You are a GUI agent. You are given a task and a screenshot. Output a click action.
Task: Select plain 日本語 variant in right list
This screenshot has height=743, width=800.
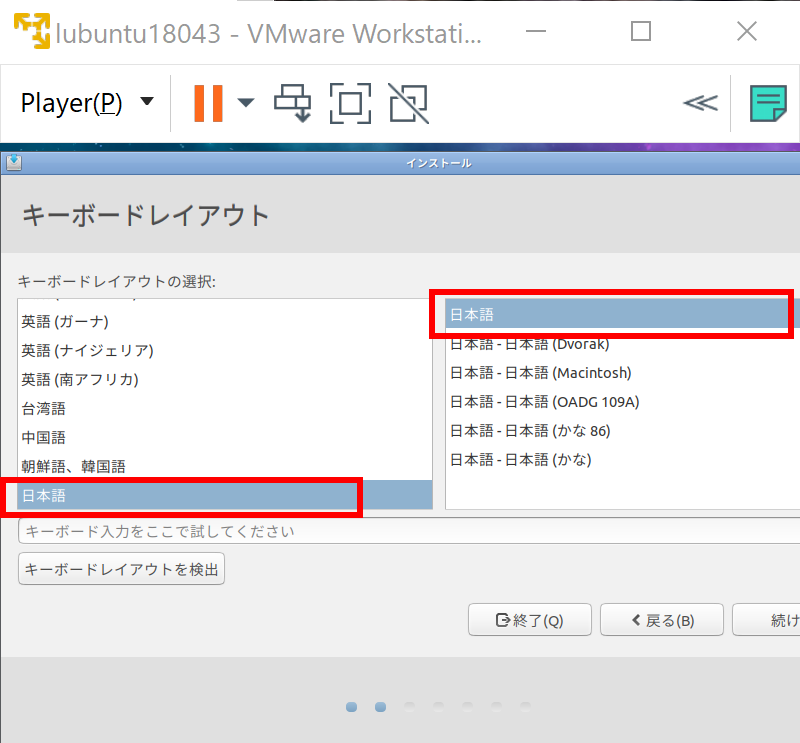point(622,314)
